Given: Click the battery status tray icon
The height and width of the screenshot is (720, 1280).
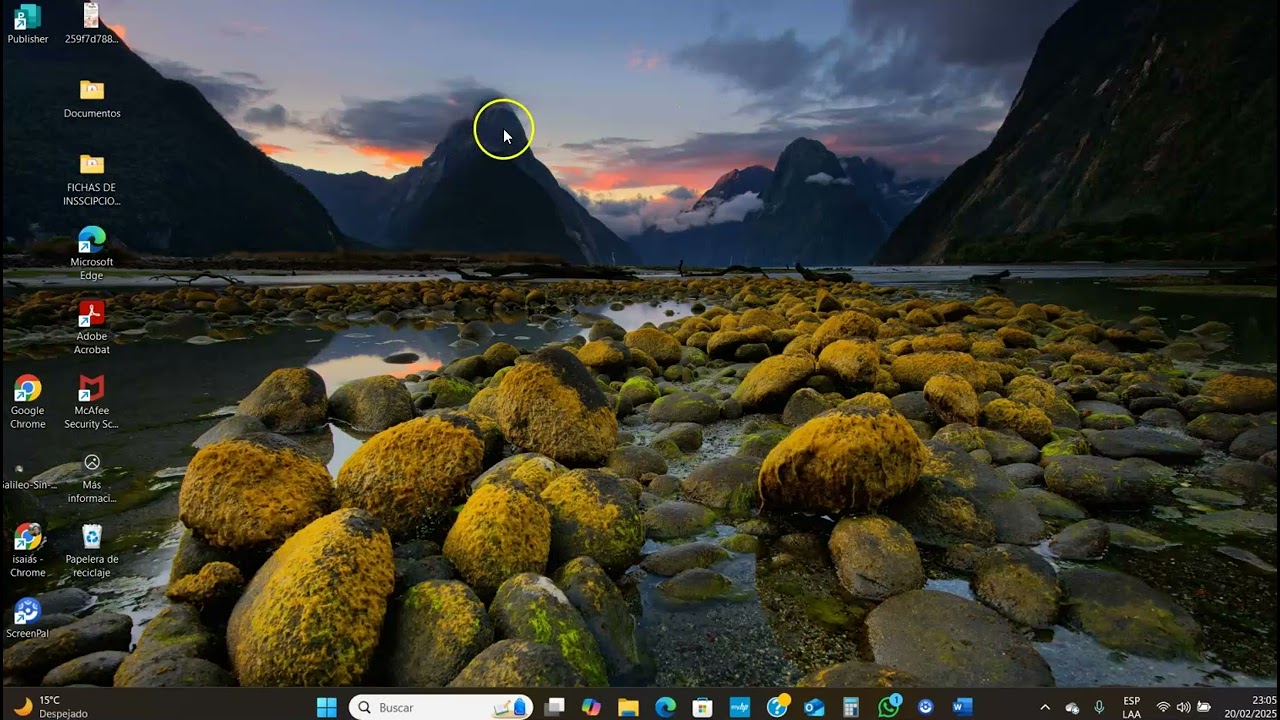Looking at the screenshot, I should [x=1204, y=707].
